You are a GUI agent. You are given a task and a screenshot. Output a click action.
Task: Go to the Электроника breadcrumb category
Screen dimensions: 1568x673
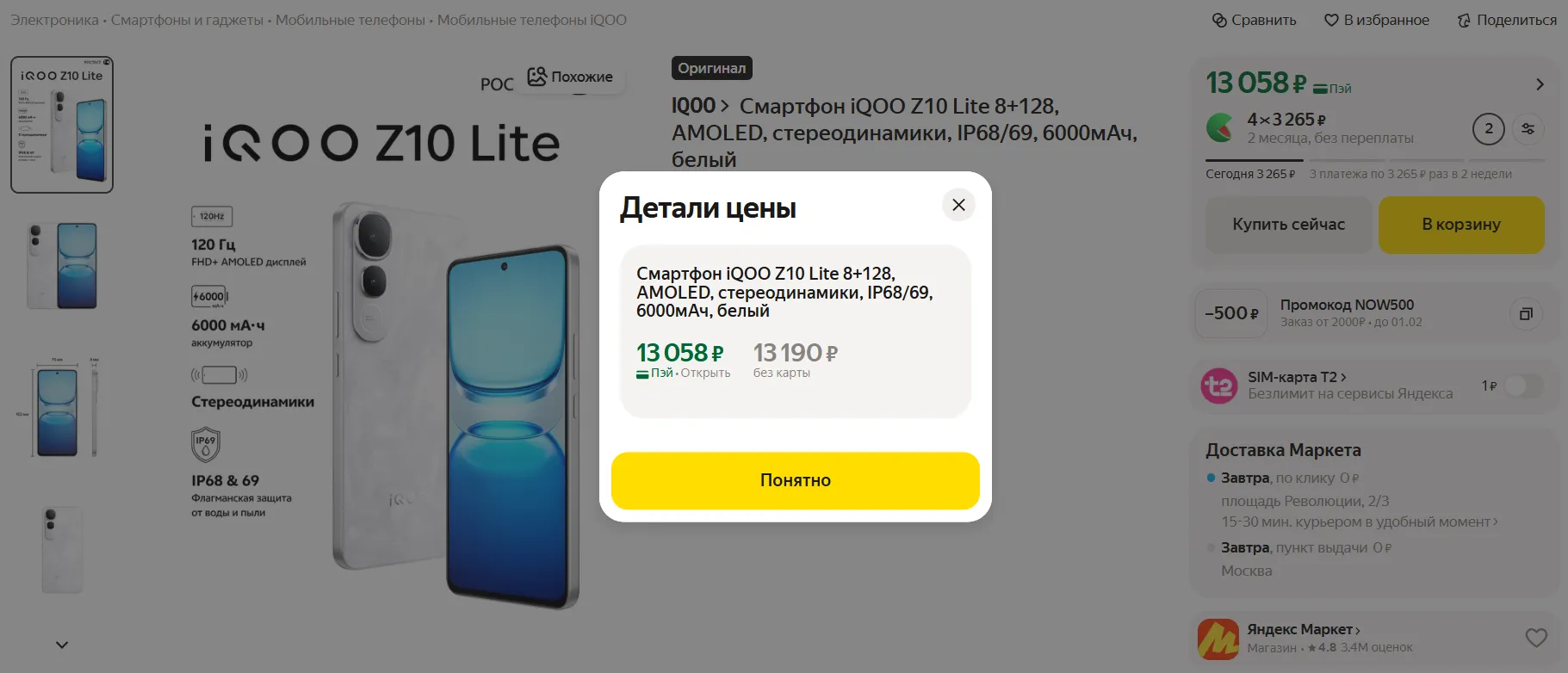[x=54, y=21]
